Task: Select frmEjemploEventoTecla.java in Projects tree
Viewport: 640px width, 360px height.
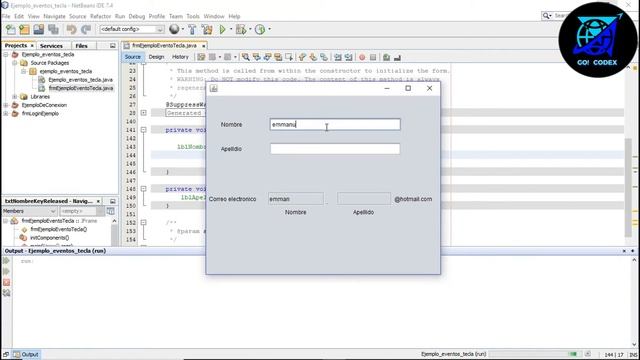Action: (x=81, y=88)
